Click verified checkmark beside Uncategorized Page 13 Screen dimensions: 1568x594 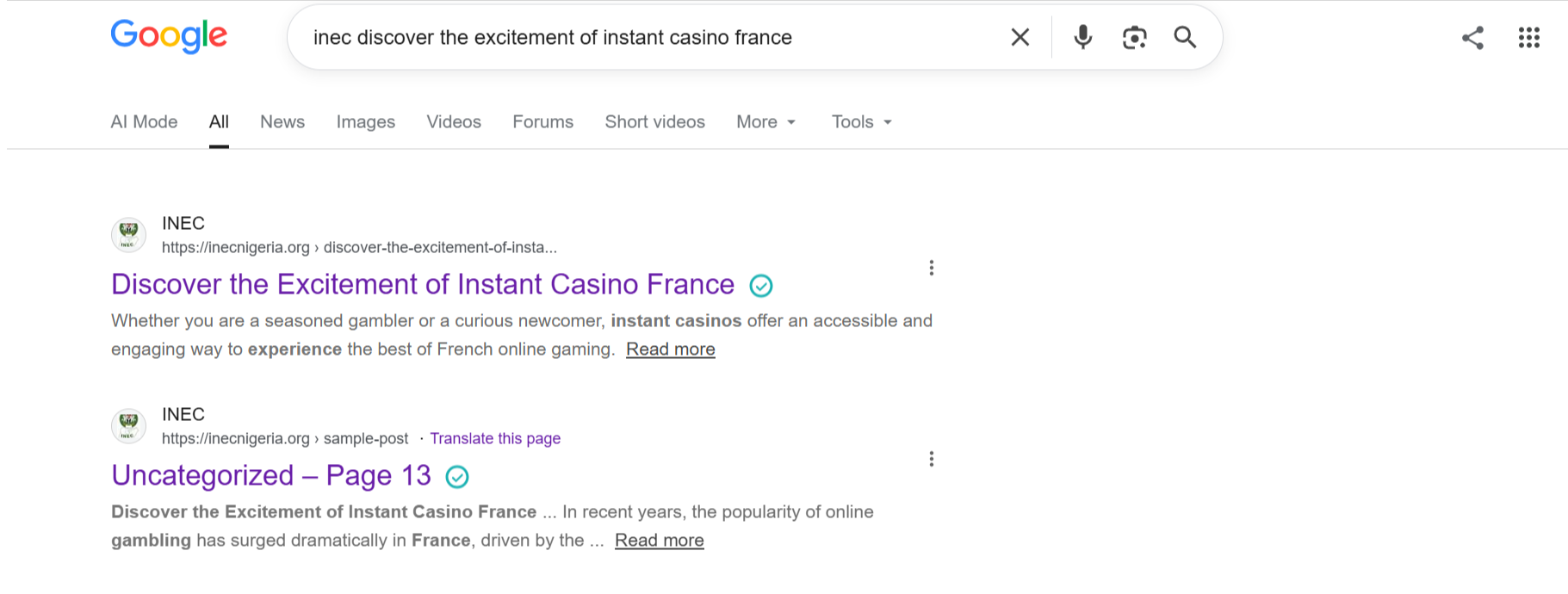(457, 476)
